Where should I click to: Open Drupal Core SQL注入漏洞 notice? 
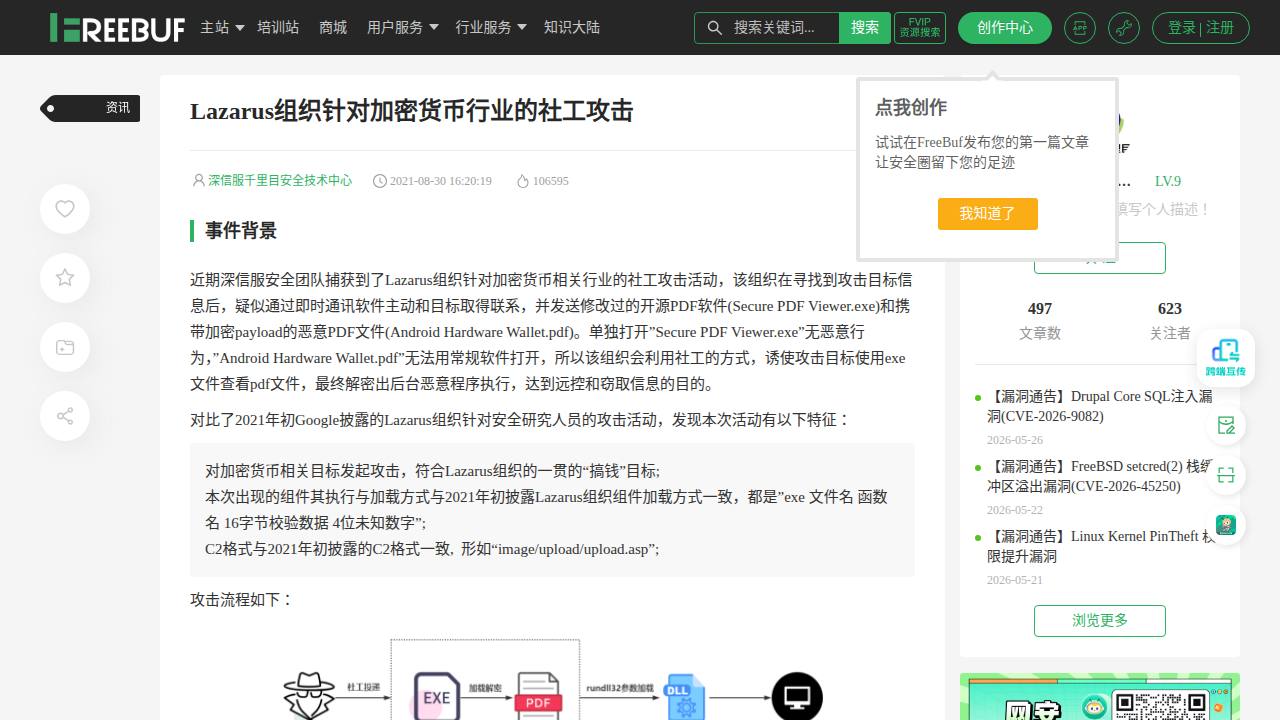coord(1100,406)
